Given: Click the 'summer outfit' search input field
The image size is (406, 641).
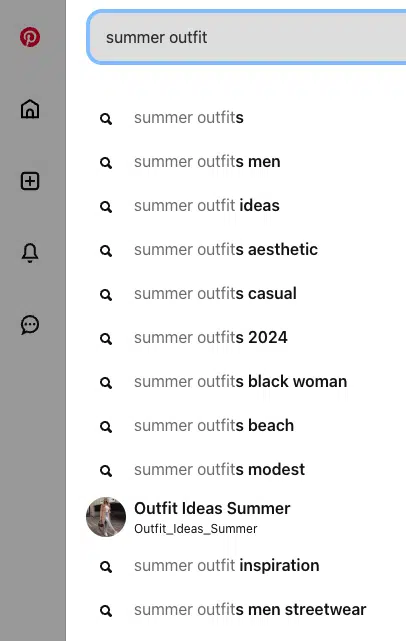Looking at the screenshot, I should click(x=247, y=37).
